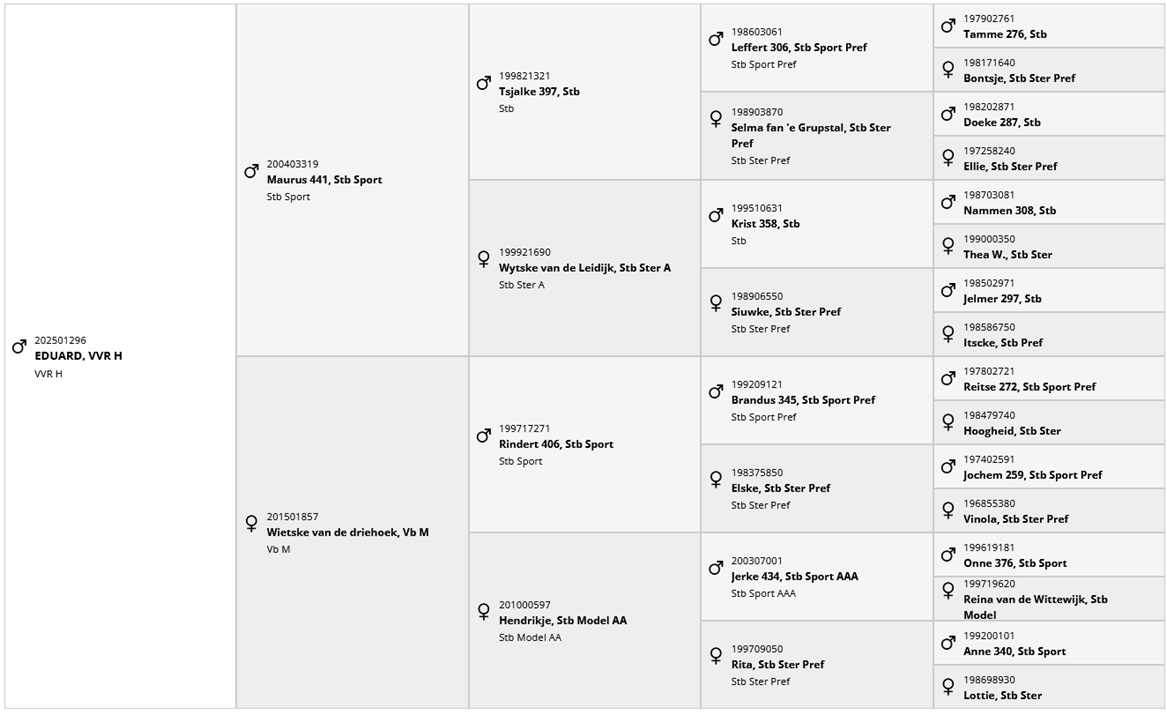Open Elske, Stb Ster Pref entry

[x=780, y=488]
